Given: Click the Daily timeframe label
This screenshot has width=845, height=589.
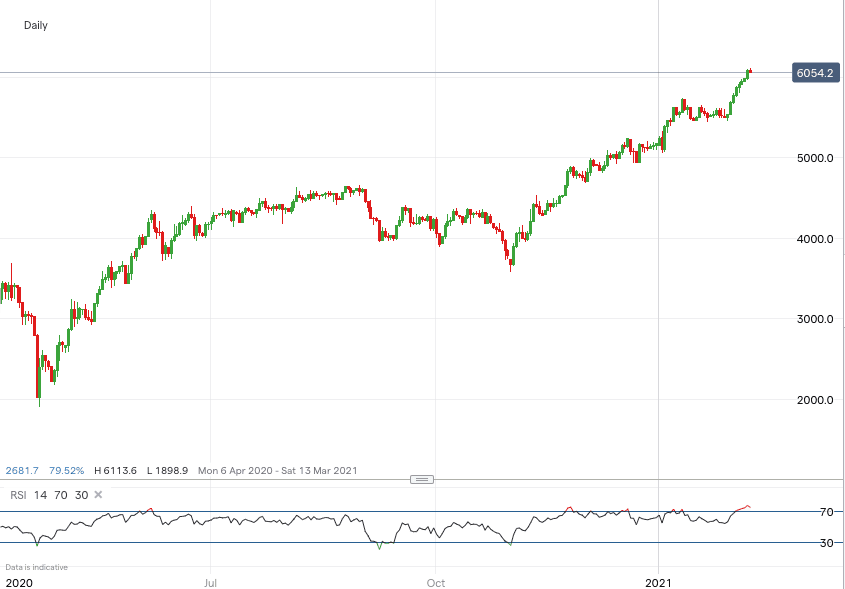Looking at the screenshot, I should [35, 25].
